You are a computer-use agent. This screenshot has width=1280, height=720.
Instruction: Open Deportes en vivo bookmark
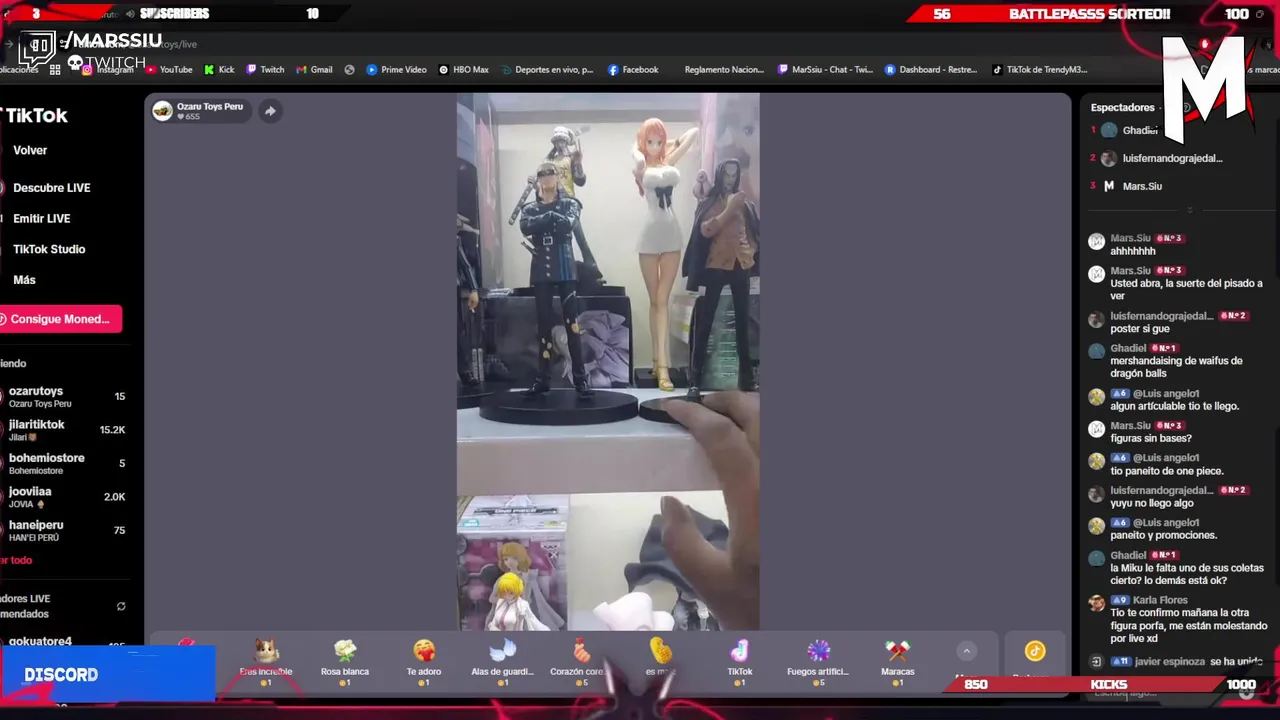(x=546, y=70)
